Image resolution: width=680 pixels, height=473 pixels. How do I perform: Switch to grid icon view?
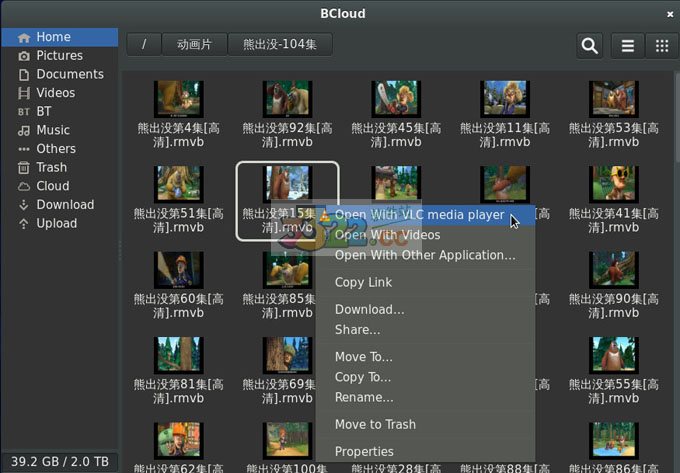[662, 45]
